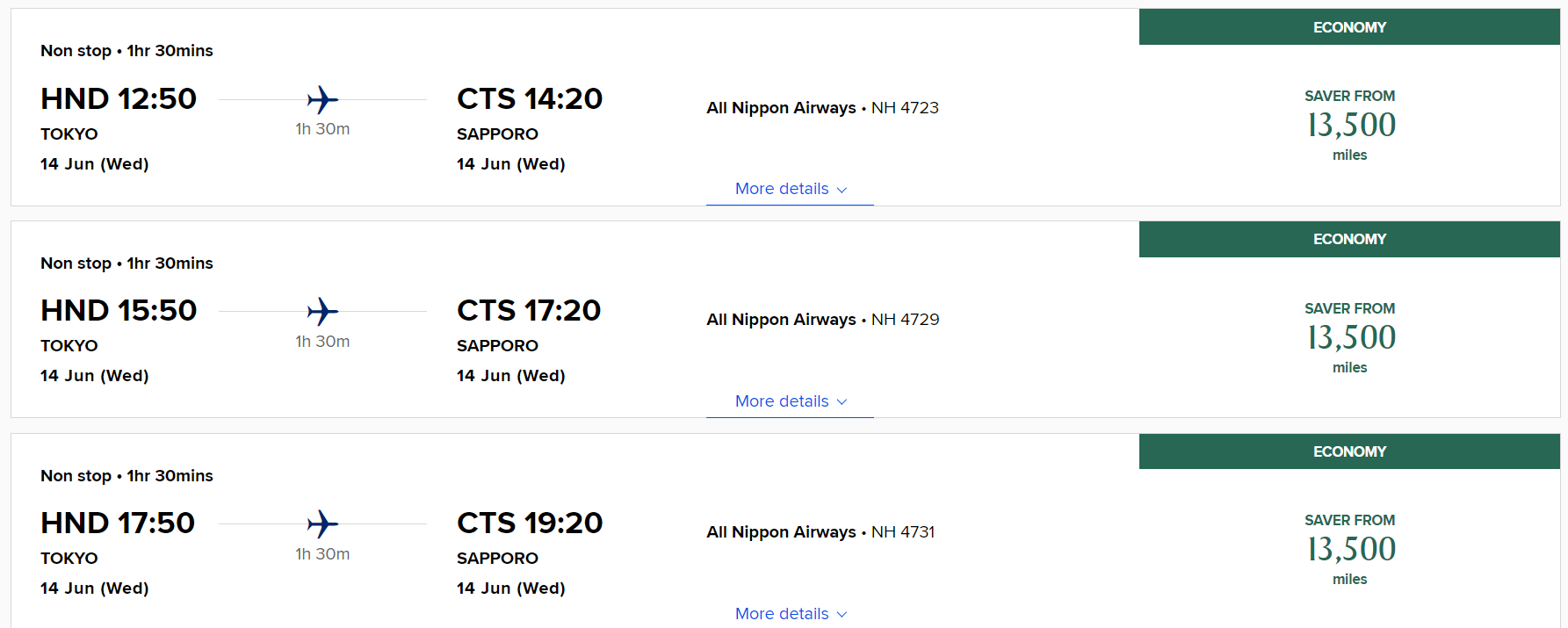Choose the 13,500 miles saver fare for NH 4729
1568x628 pixels.
point(1350,337)
